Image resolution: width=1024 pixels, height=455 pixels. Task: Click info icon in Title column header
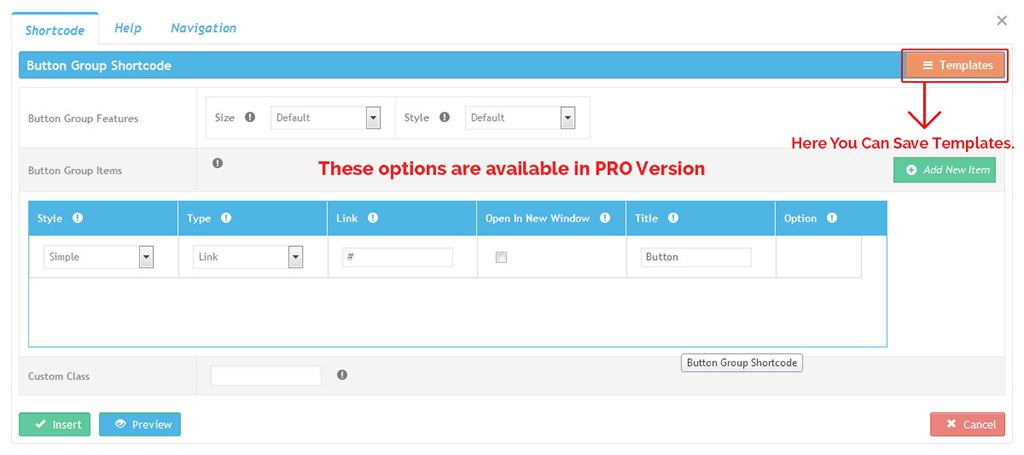click(673, 218)
